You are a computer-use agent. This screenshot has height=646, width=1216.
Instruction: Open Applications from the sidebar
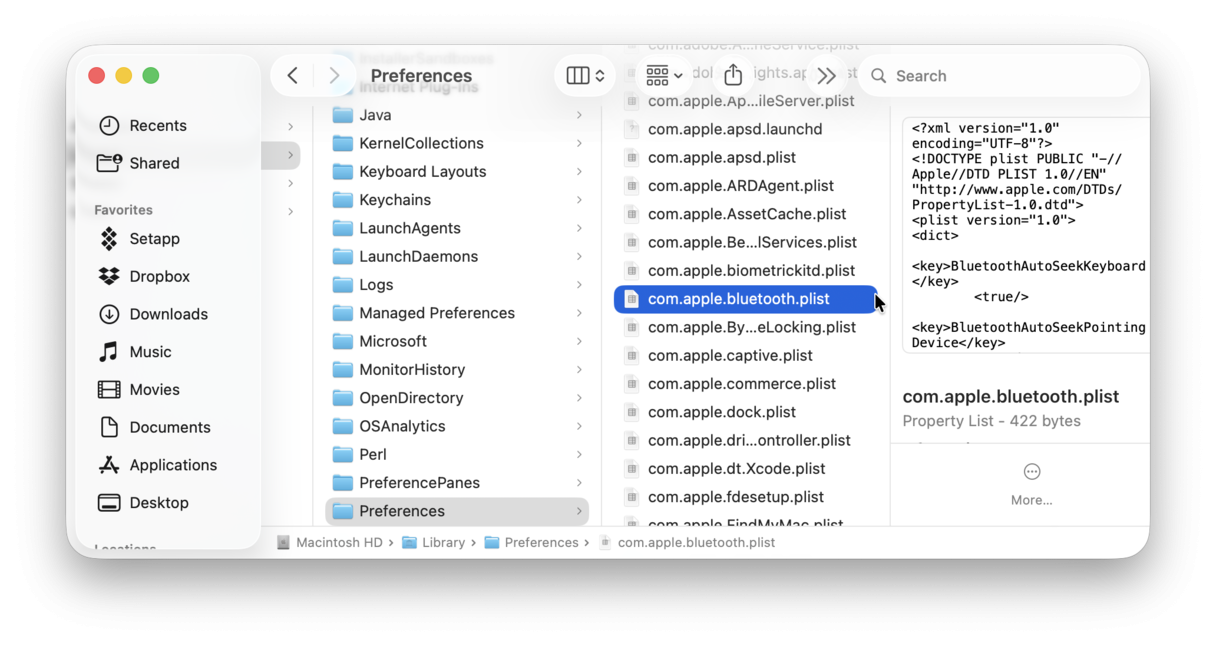pyautogui.click(x=172, y=465)
